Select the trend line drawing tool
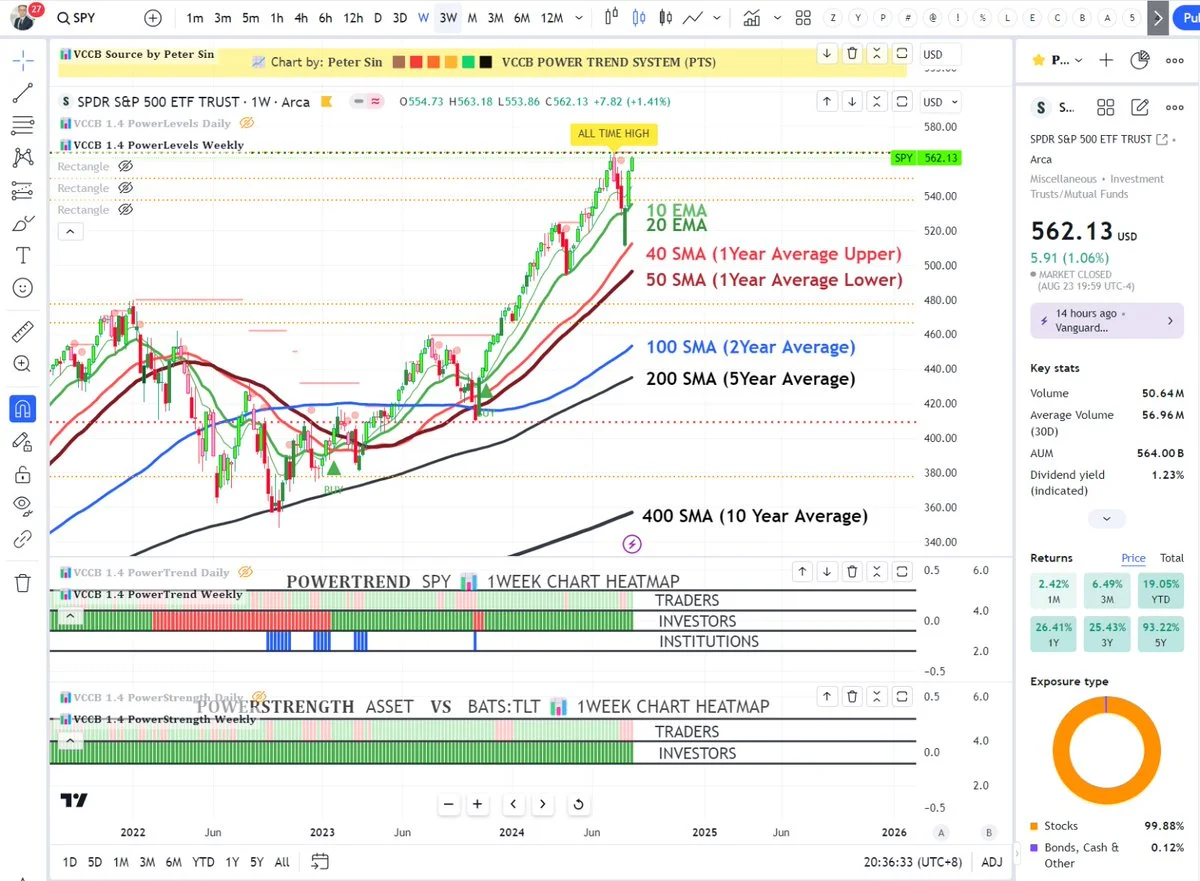Image resolution: width=1200 pixels, height=881 pixels. (x=23, y=93)
